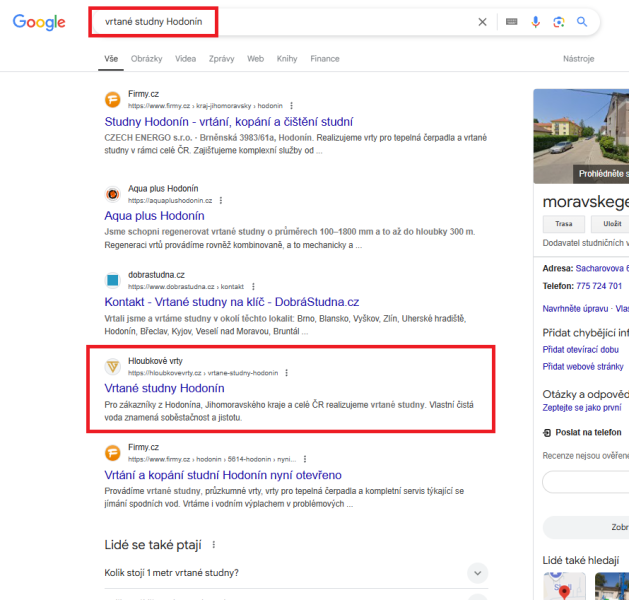
Task: Click the dobrastudna.cz favicon
Action: [113, 280]
